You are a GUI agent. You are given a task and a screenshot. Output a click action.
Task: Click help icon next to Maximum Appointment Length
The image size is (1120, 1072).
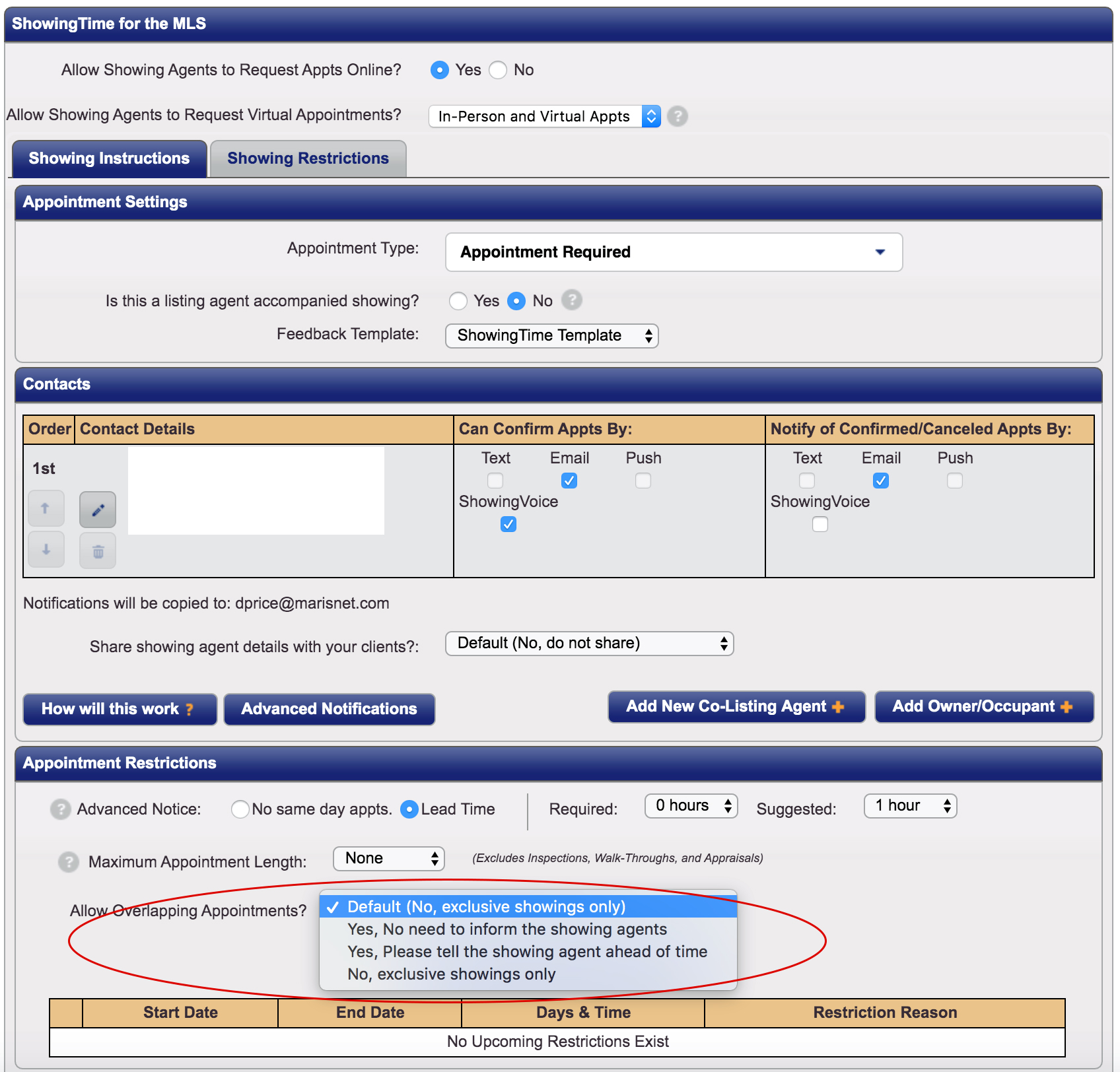tap(68, 861)
